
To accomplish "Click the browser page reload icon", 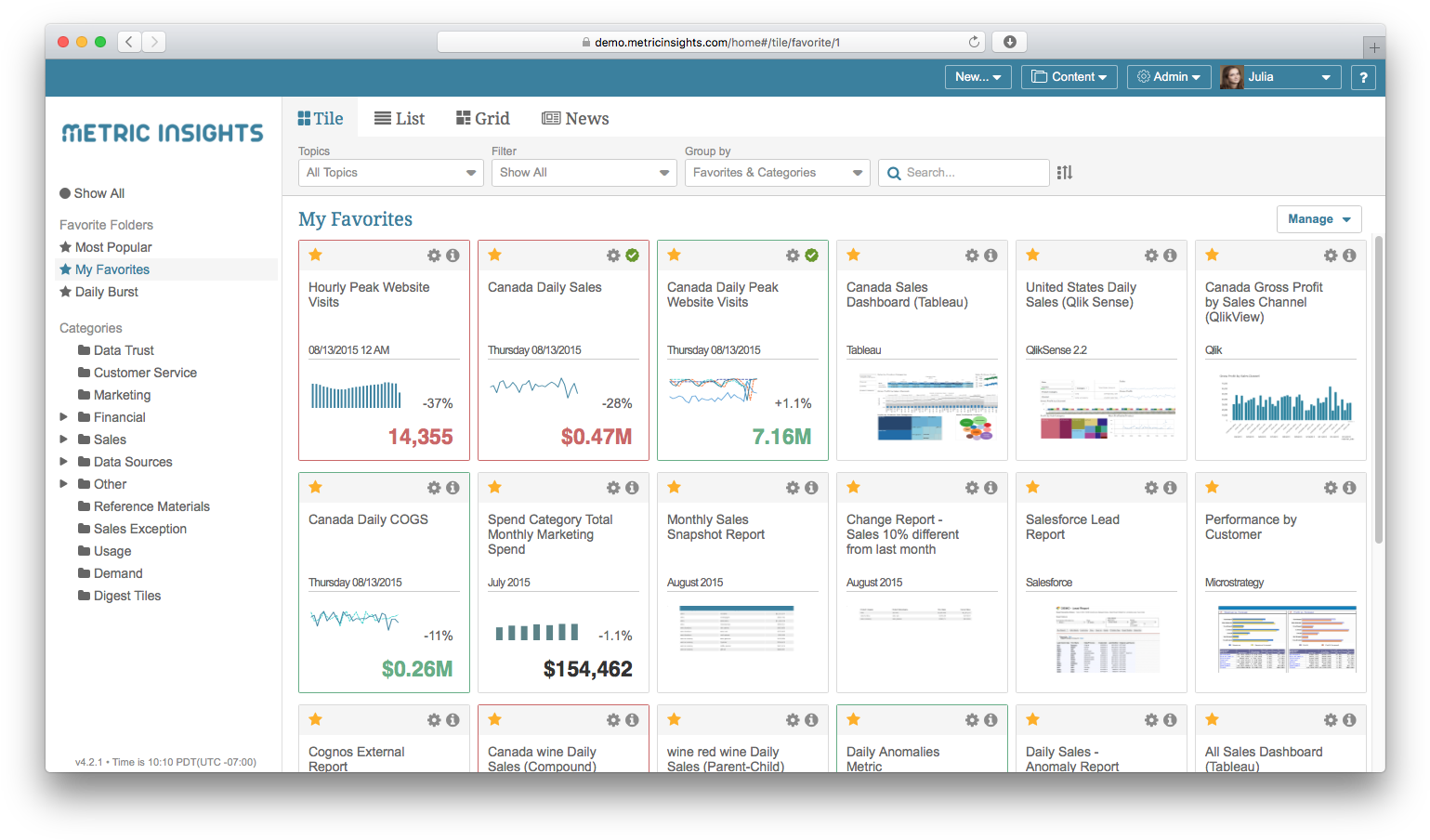I will pos(974,42).
